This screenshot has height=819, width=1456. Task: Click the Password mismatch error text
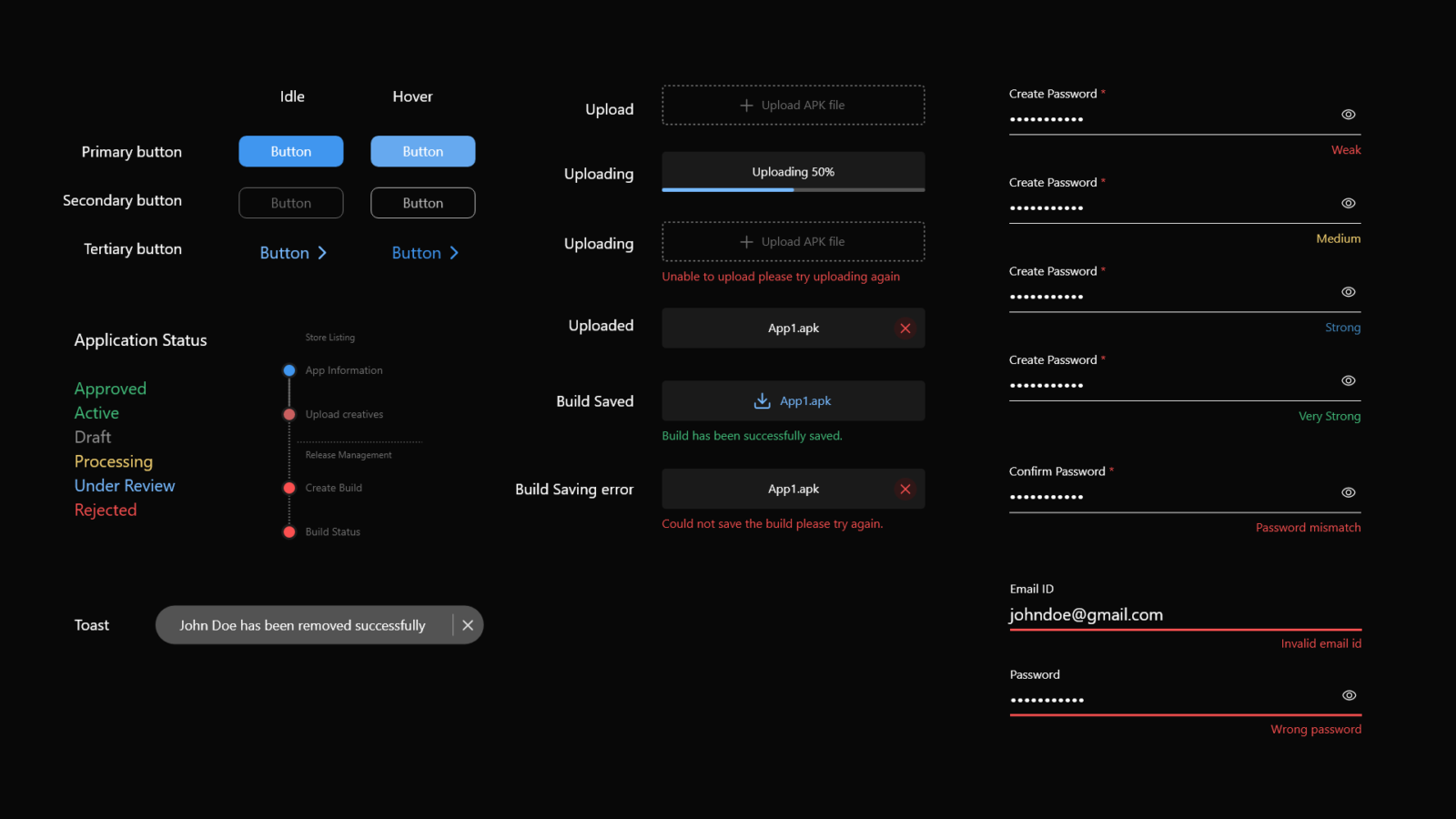click(x=1309, y=528)
